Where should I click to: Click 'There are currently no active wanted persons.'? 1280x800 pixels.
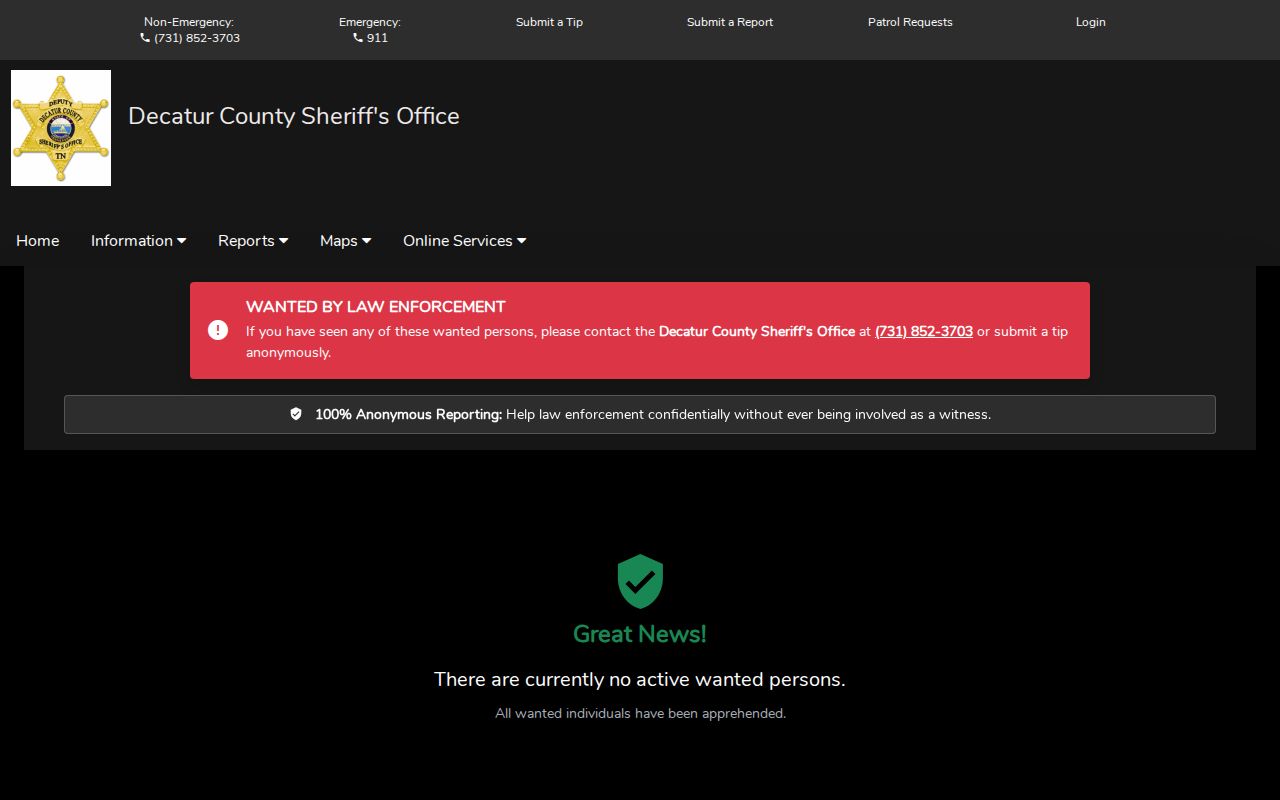pyautogui.click(x=640, y=679)
